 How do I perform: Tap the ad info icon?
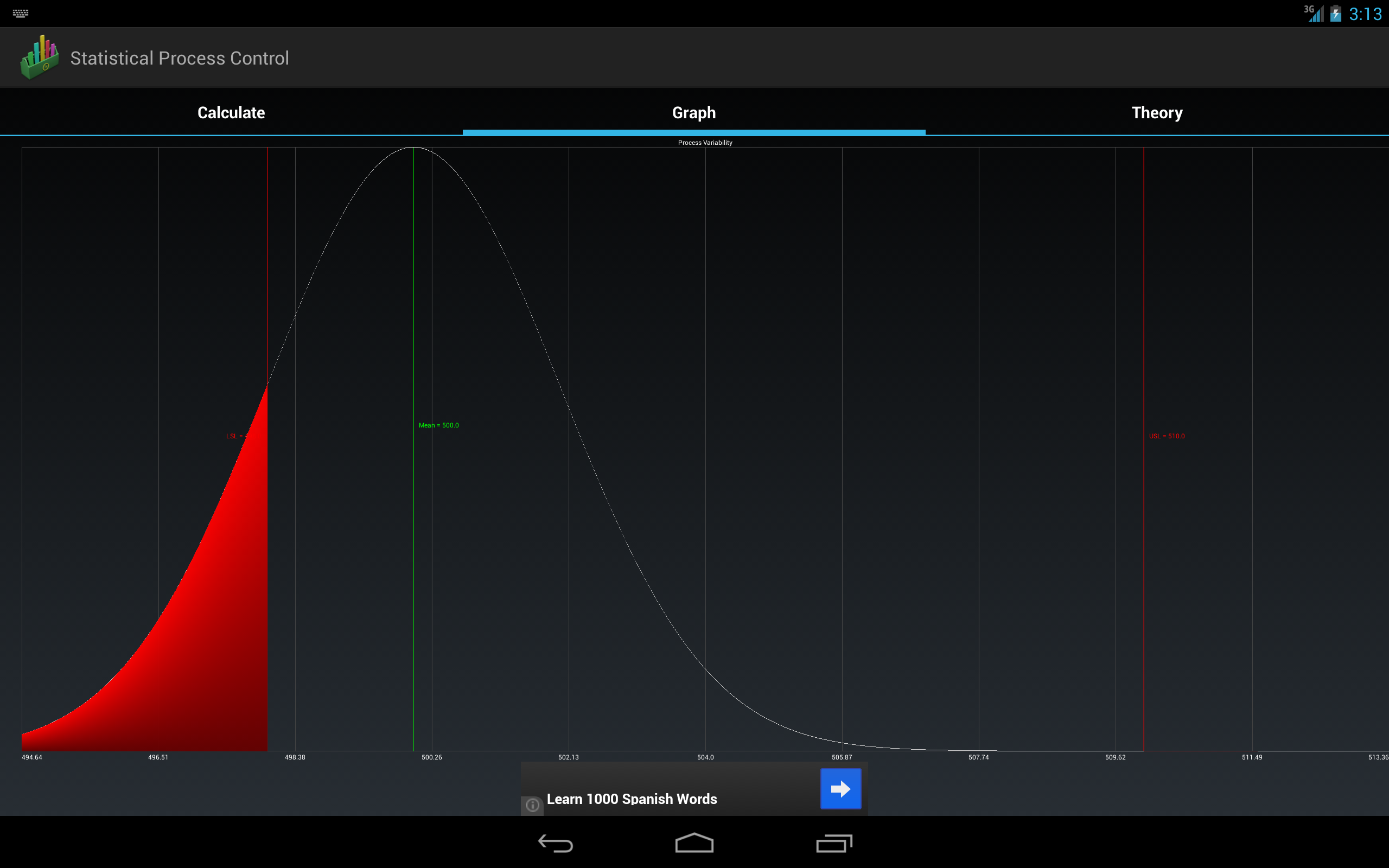tap(532, 805)
